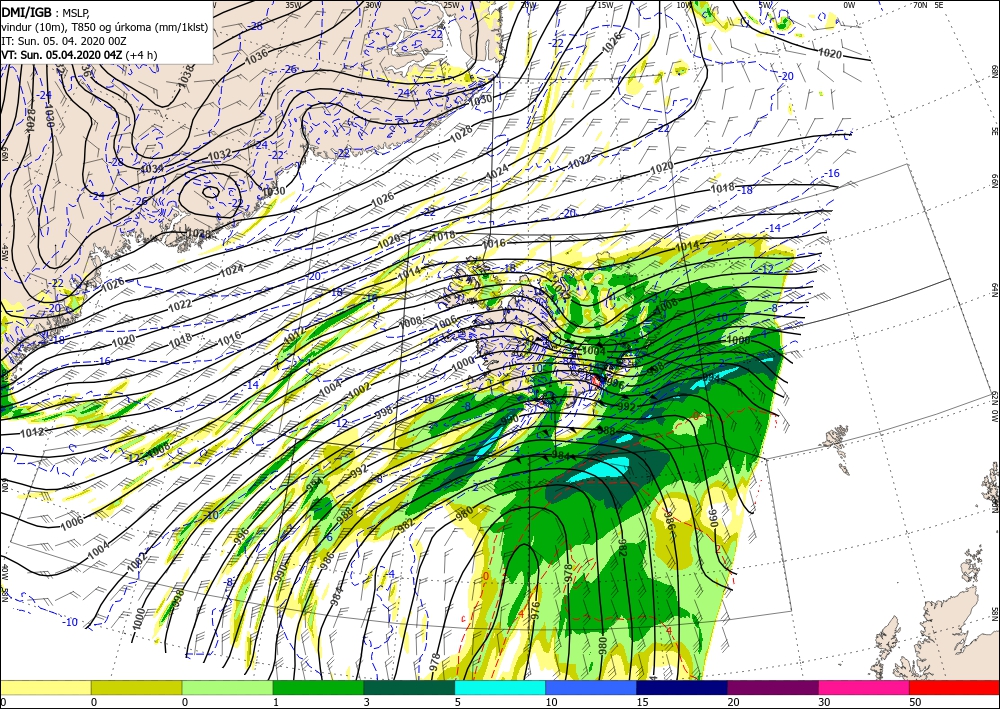Click the legend value '1' label

pos(276,702)
